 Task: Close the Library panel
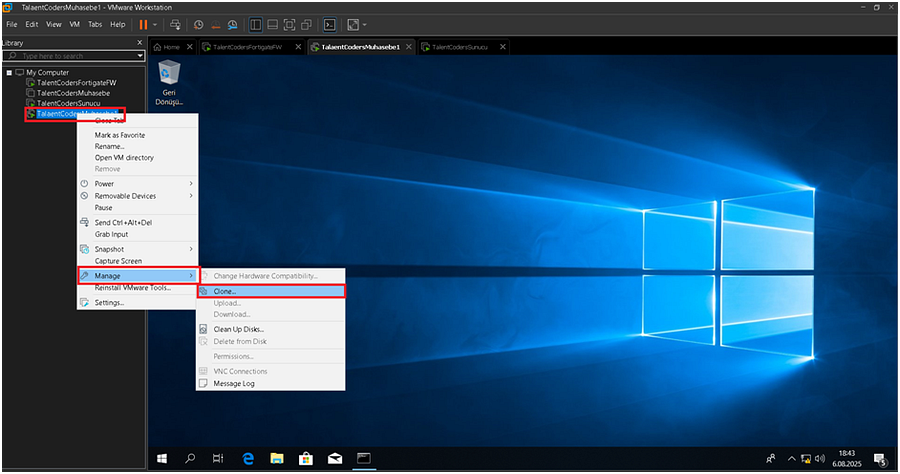tap(139, 42)
